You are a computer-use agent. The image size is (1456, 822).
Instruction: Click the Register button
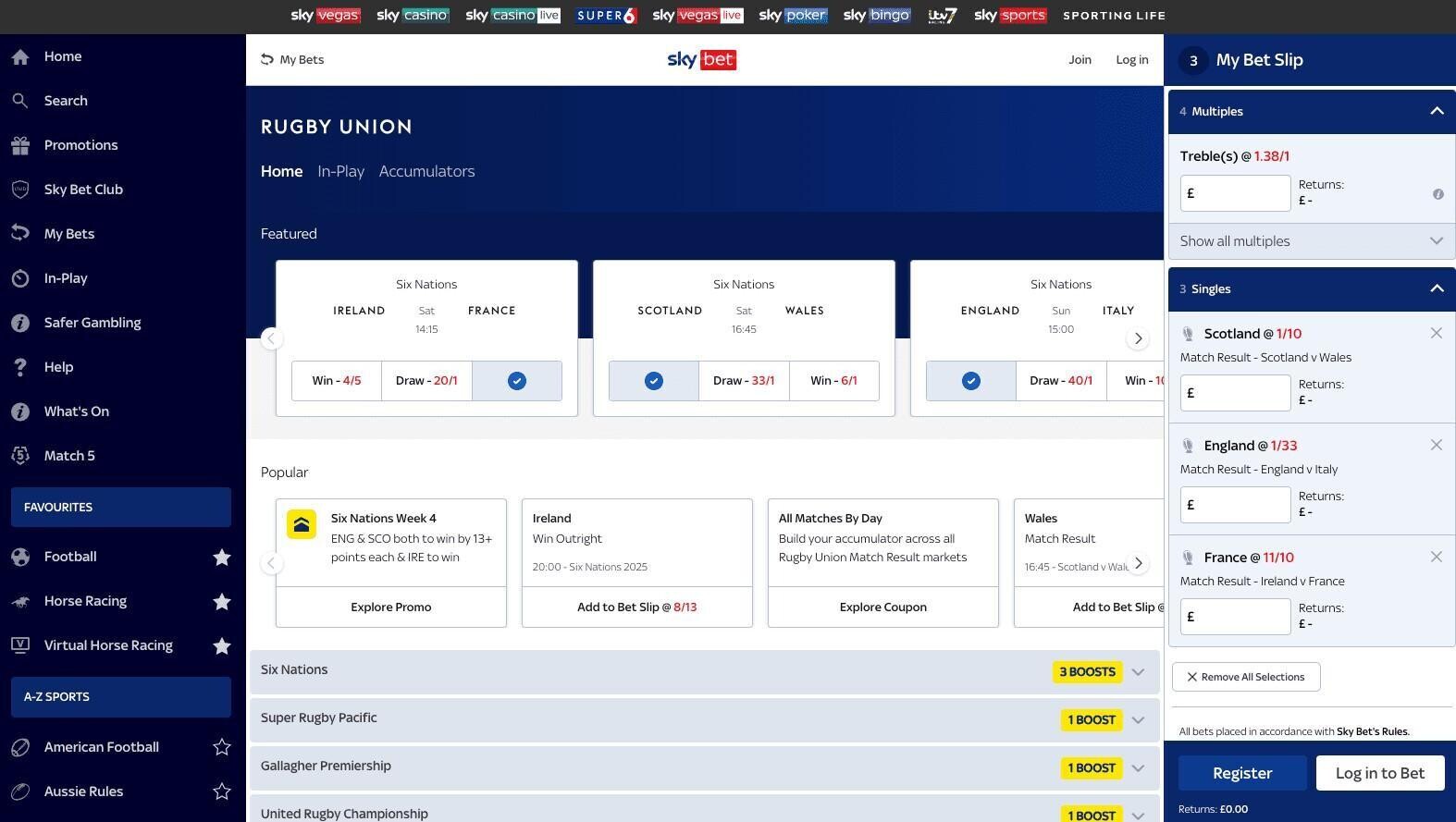click(1242, 773)
